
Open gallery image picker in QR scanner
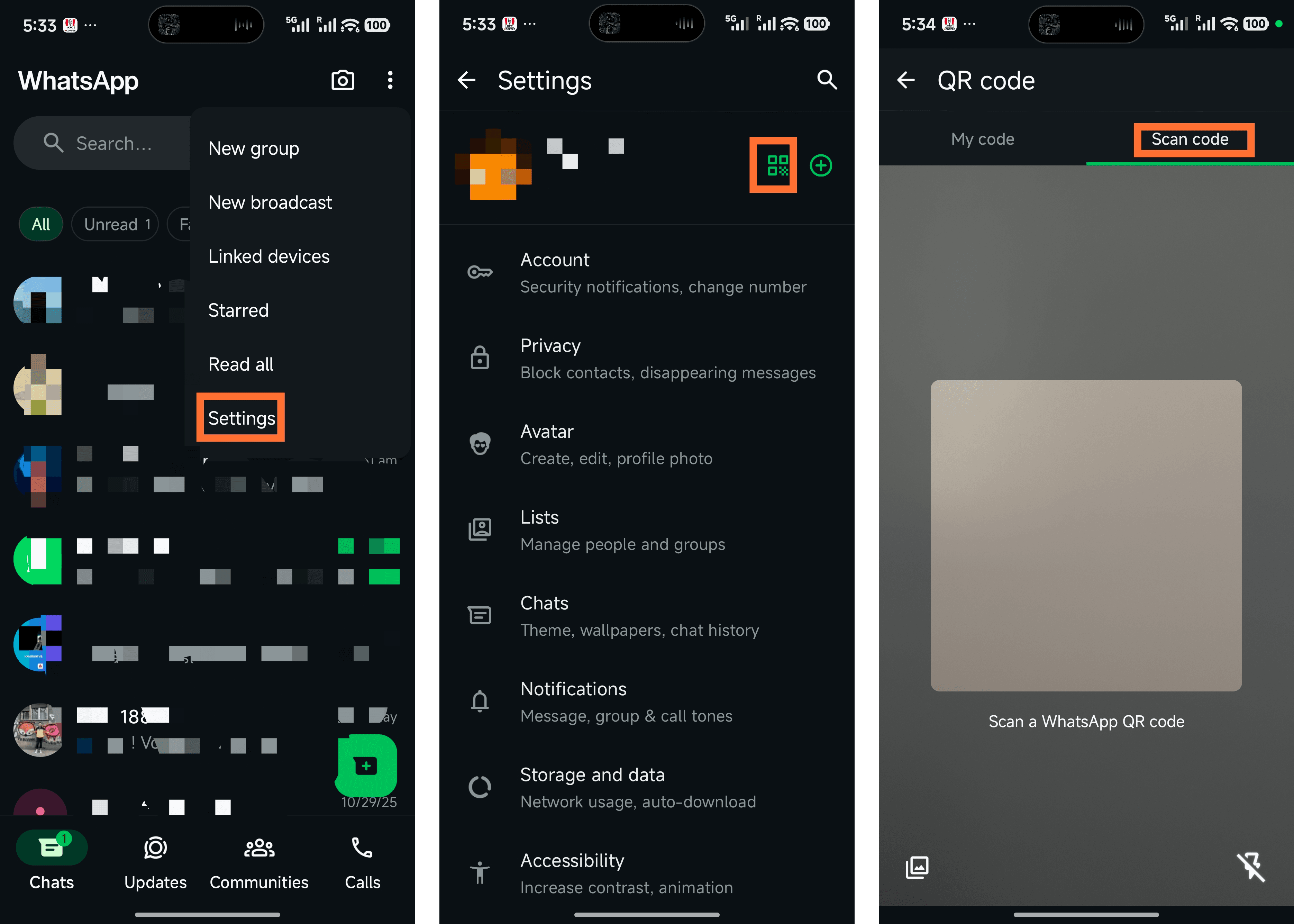pos(917,867)
